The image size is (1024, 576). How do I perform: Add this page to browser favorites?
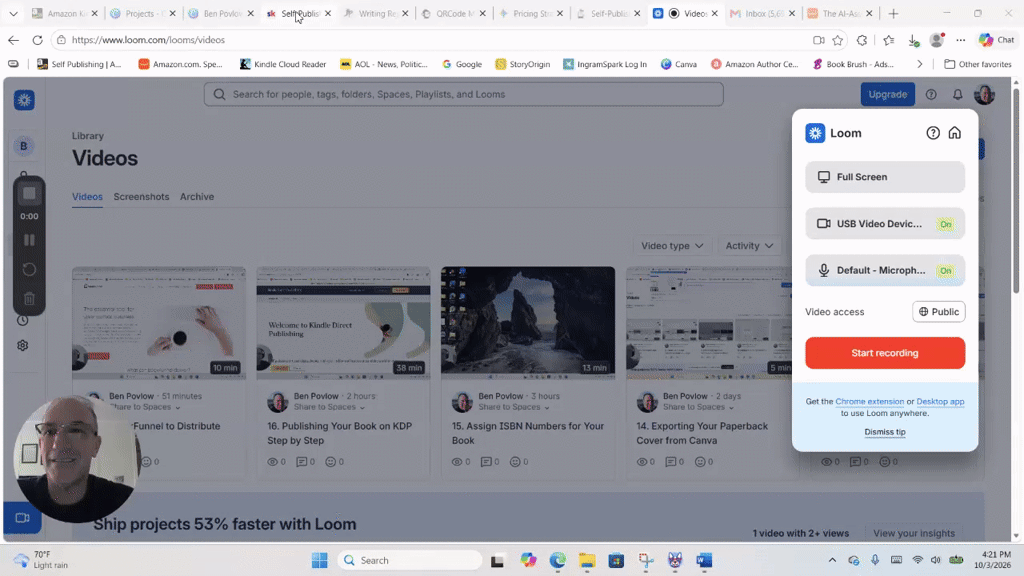[x=838, y=40]
